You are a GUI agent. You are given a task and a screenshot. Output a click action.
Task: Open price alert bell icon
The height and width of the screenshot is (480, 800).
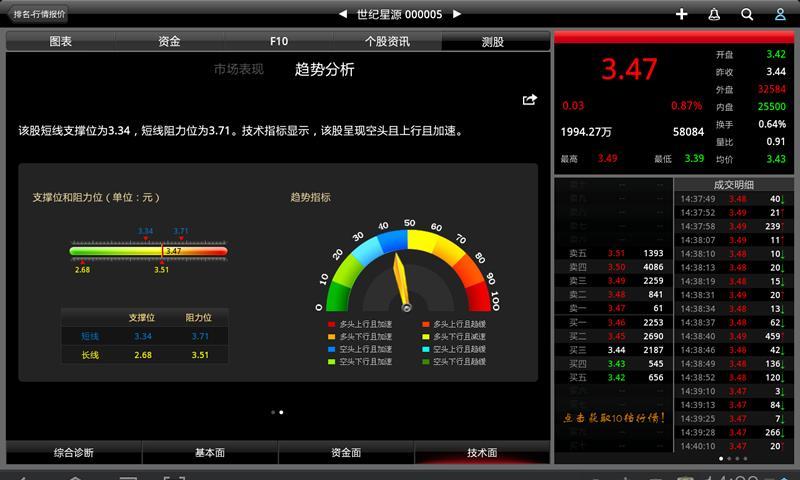pyautogui.click(x=714, y=14)
